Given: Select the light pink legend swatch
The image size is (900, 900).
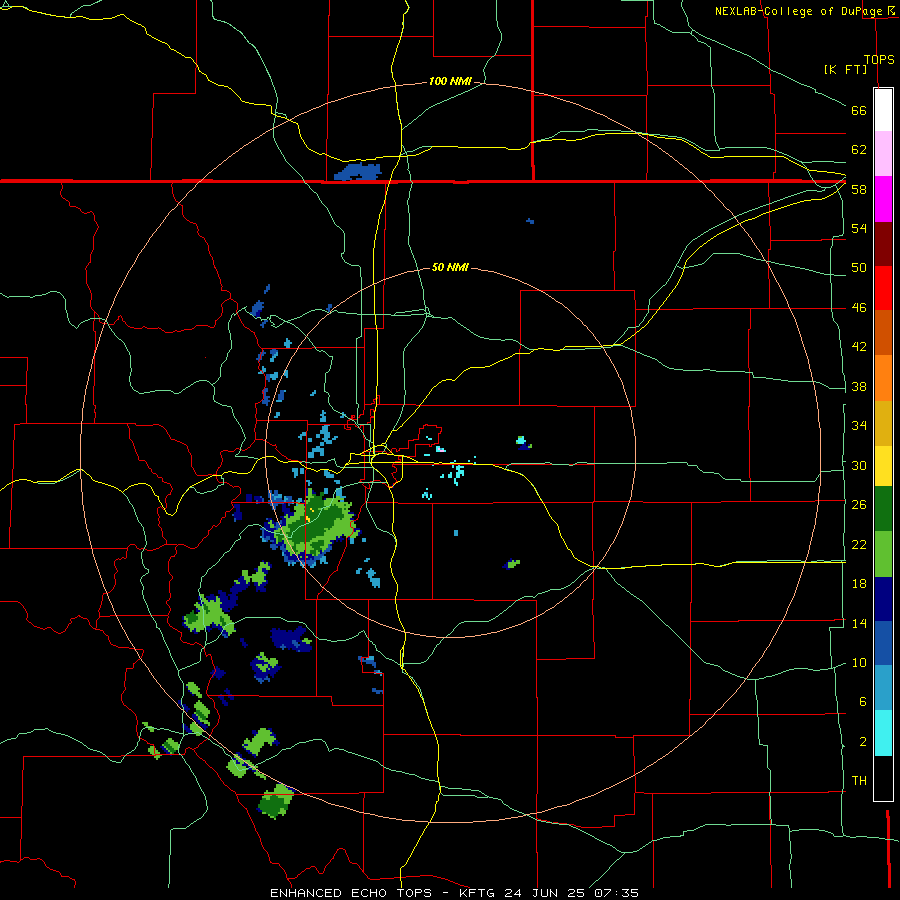Looking at the screenshot, I should click(883, 154).
